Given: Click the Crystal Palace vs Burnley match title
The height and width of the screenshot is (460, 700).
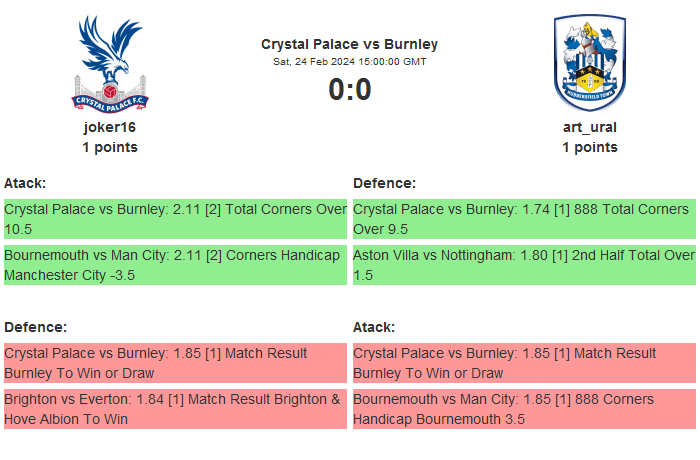Looking at the screenshot, I should [349, 44].
